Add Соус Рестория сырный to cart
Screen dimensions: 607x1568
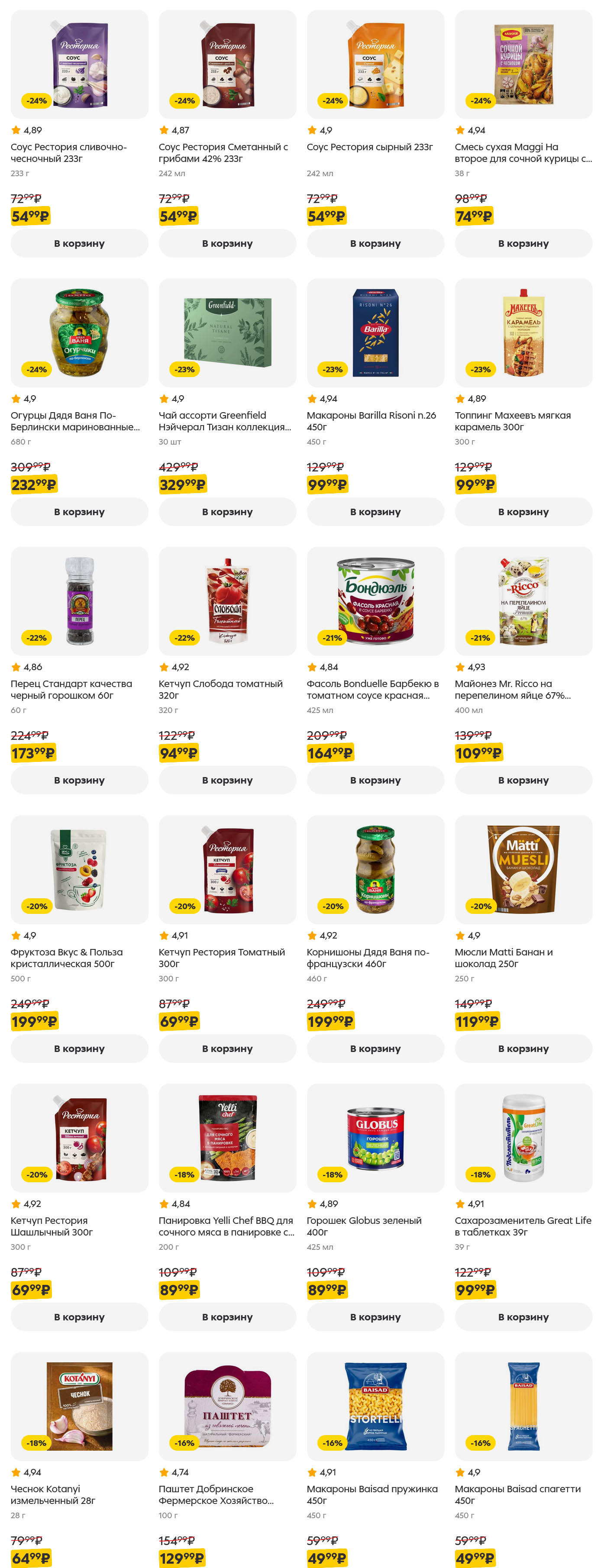375,243
